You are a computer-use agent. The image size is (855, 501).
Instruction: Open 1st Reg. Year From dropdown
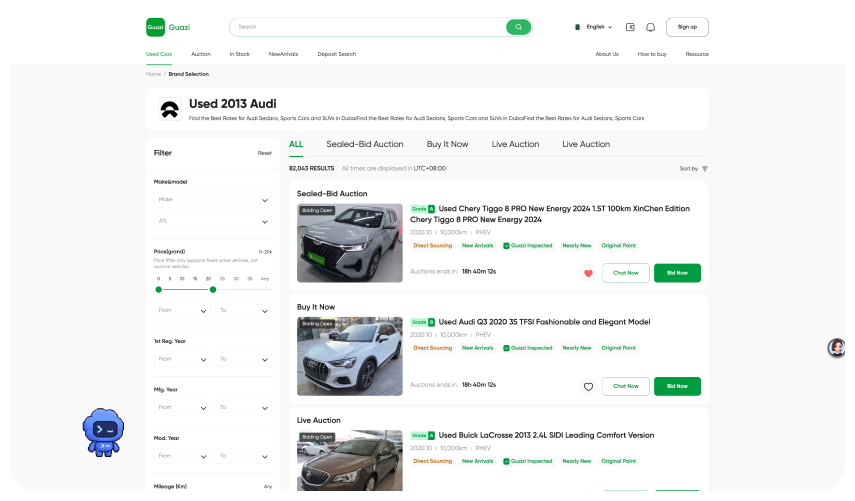[x=182, y=359]
